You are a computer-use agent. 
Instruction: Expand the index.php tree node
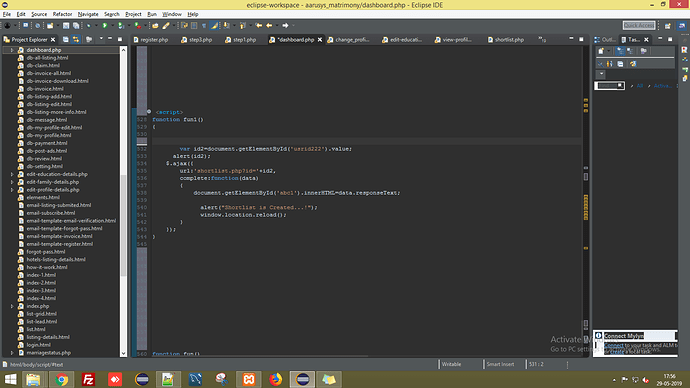12,306
